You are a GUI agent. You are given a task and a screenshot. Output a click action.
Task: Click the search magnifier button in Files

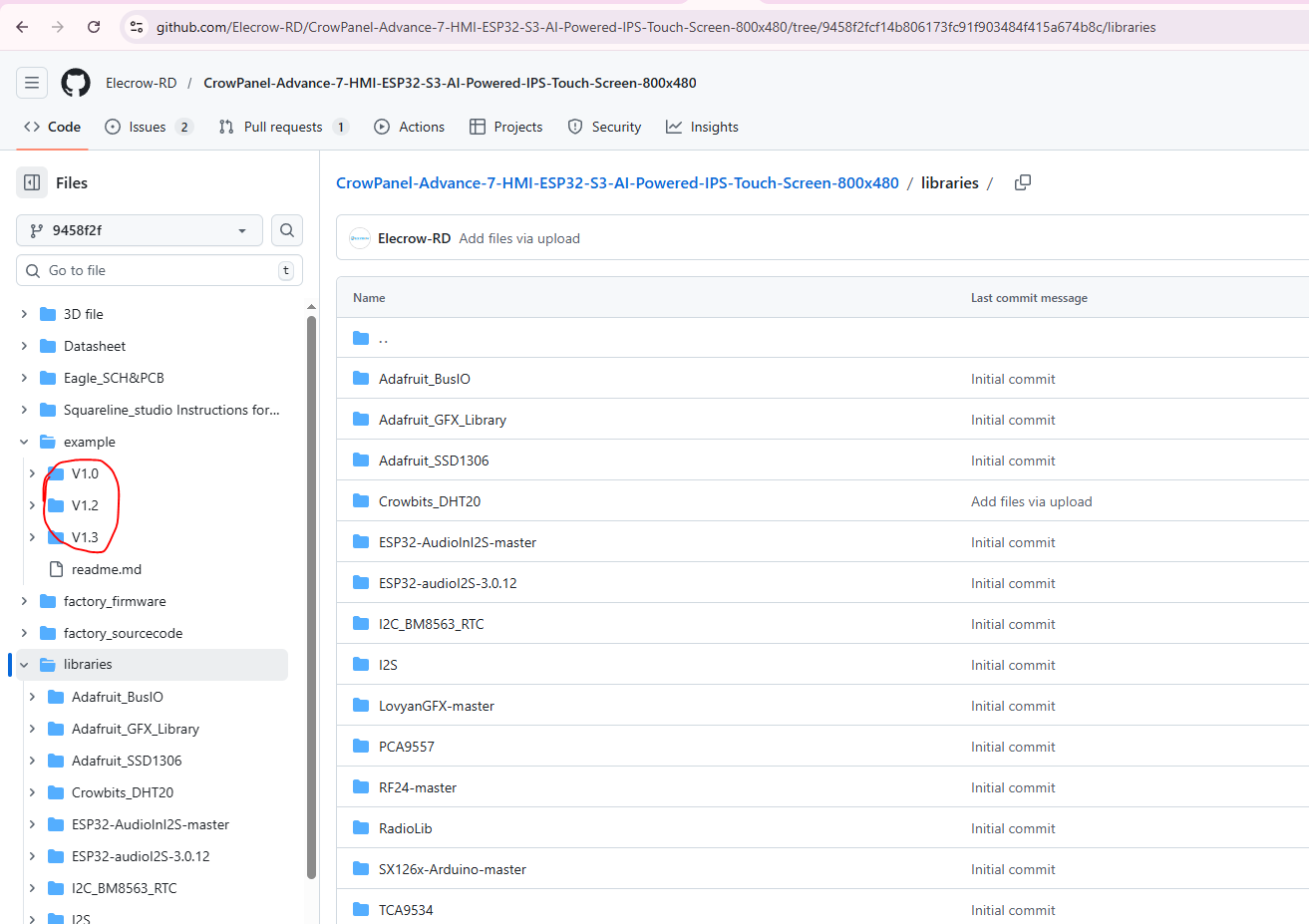click(x=287, y=230)
